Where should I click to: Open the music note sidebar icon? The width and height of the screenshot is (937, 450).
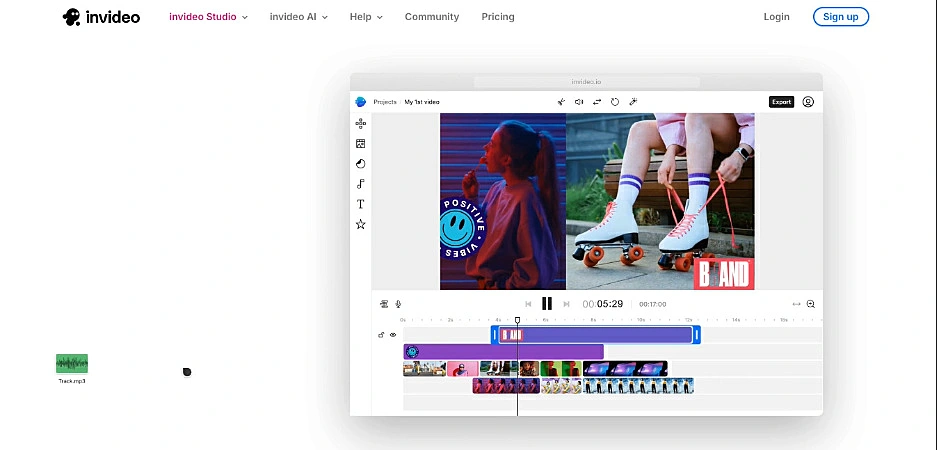[360, 184]
